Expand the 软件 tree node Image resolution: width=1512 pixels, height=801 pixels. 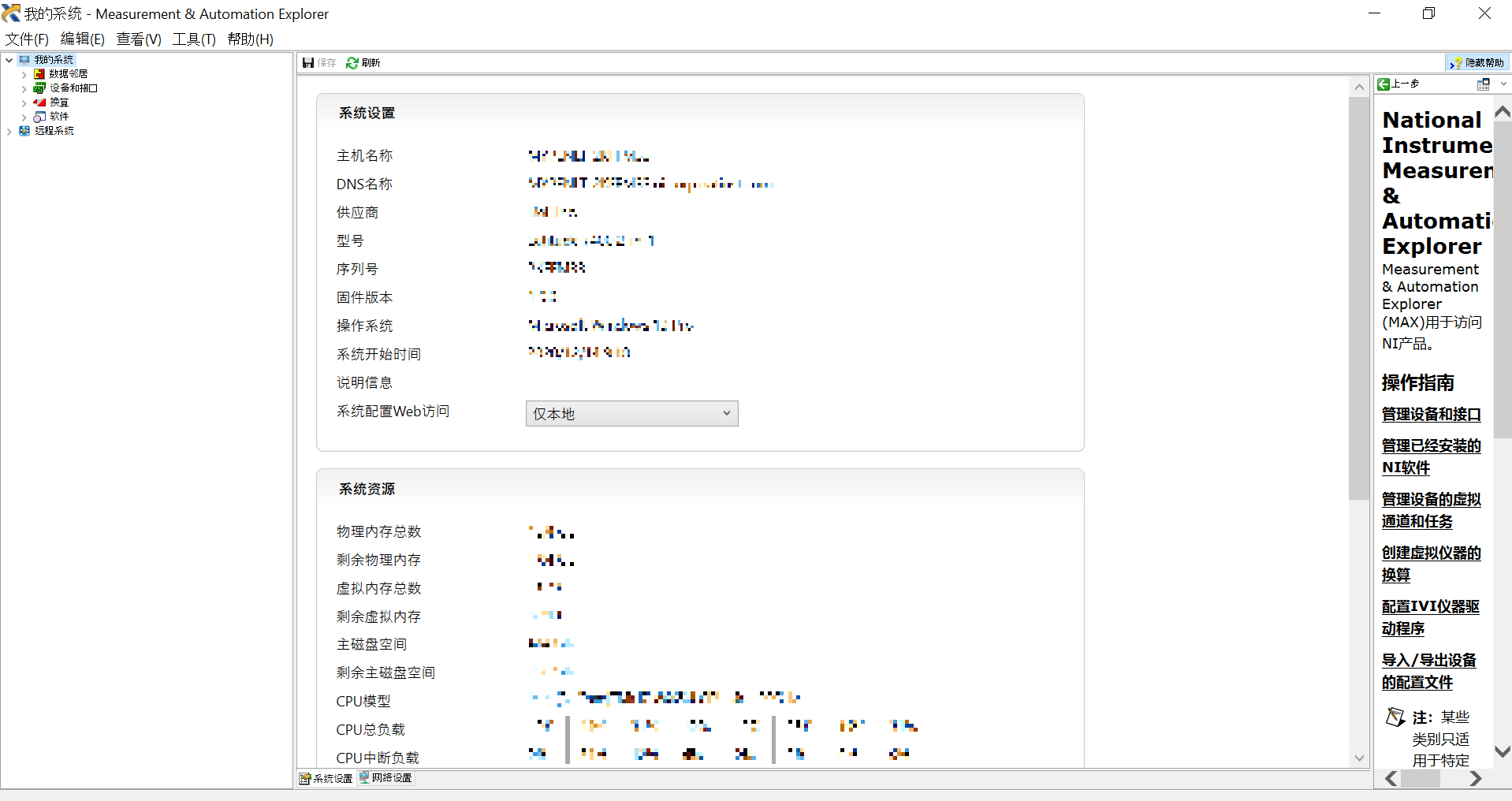[24, 117]
